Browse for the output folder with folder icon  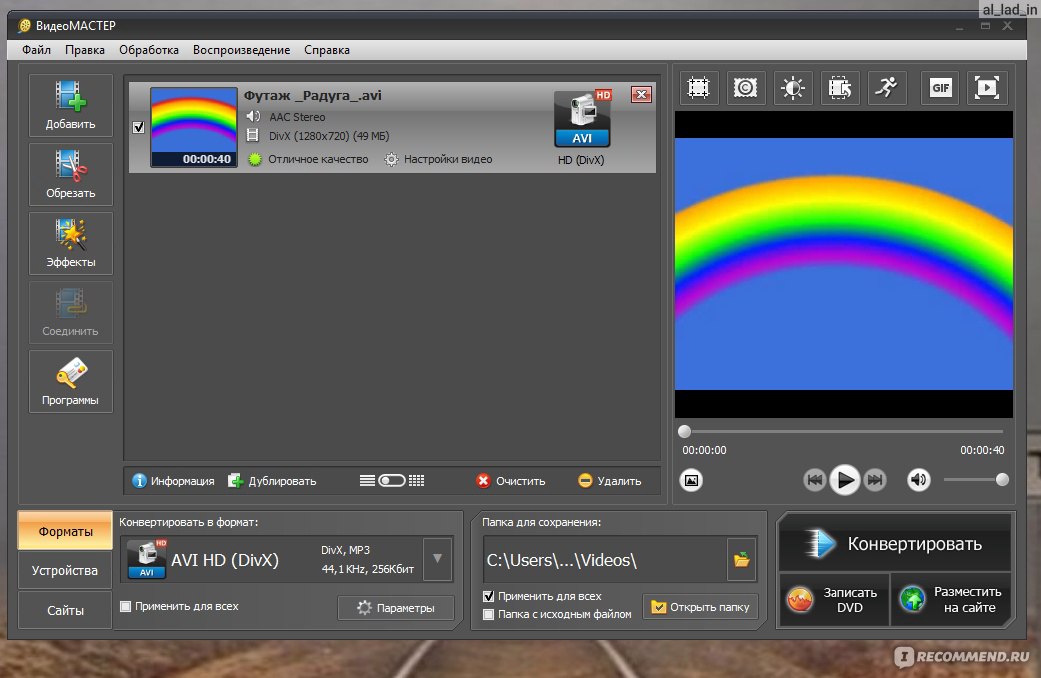click(741, 560)
